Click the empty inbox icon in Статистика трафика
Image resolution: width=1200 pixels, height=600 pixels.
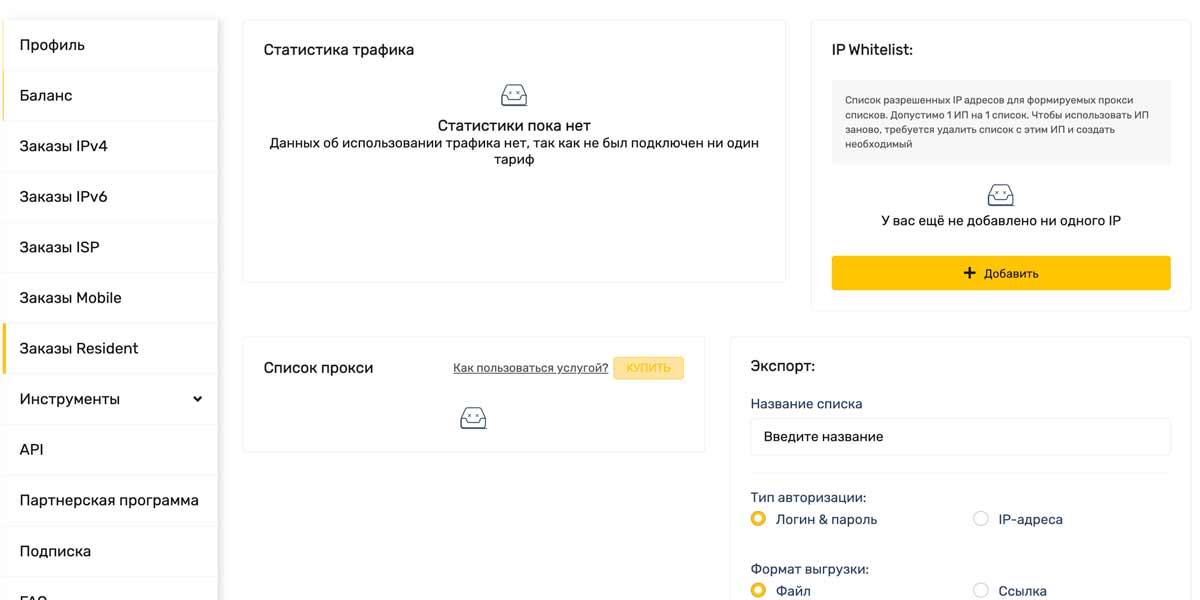pos(513,96)
